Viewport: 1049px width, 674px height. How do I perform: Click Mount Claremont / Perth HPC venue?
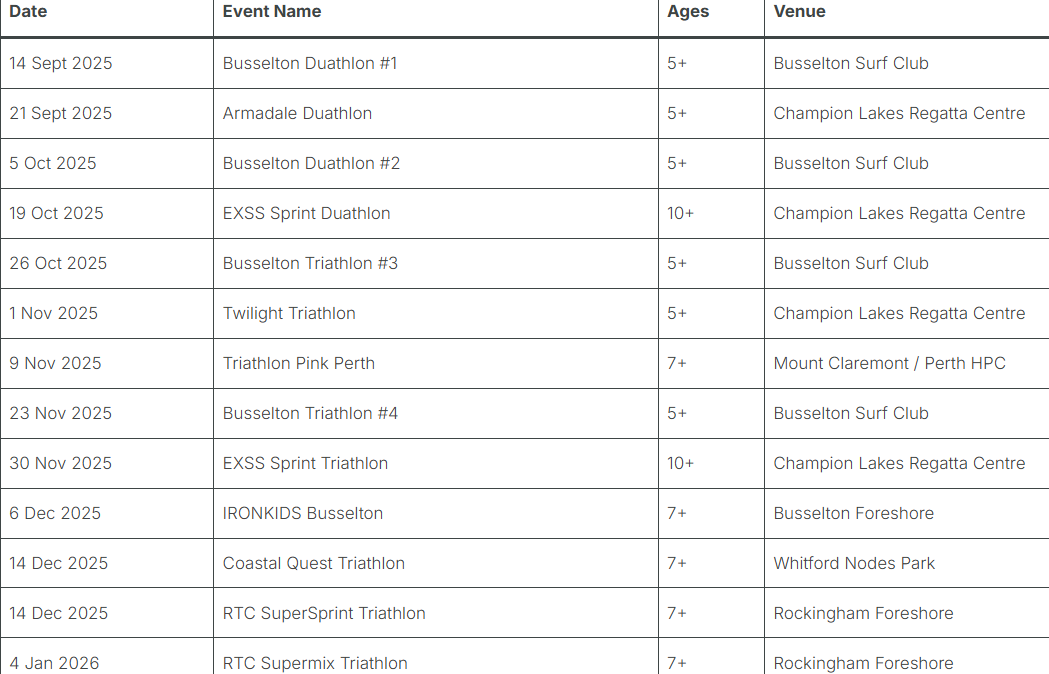pyautogui.click(x=890, y=363)
